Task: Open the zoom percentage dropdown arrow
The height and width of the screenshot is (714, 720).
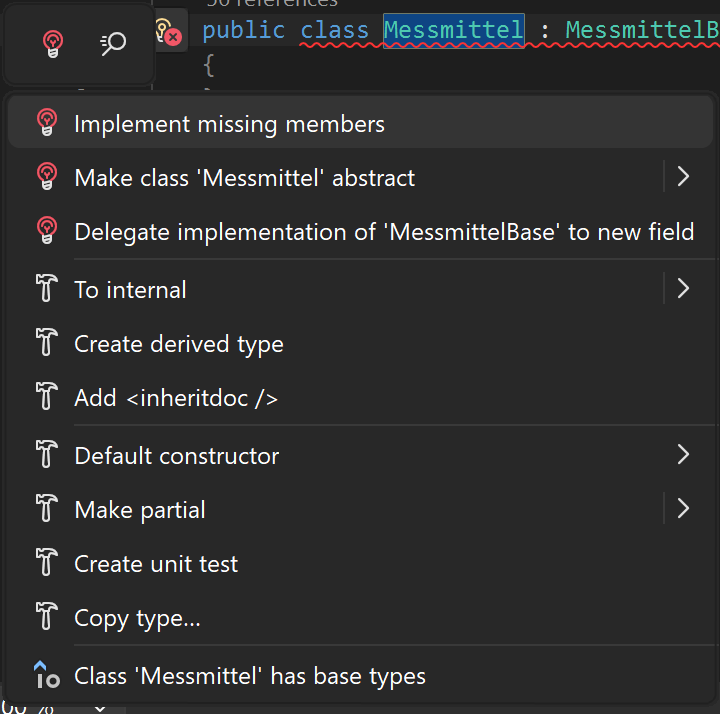Action: click(100, 708)
